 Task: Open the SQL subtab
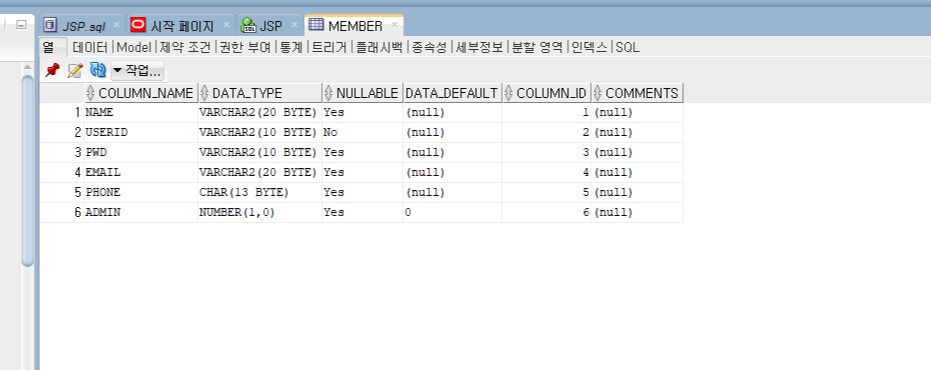628,48
